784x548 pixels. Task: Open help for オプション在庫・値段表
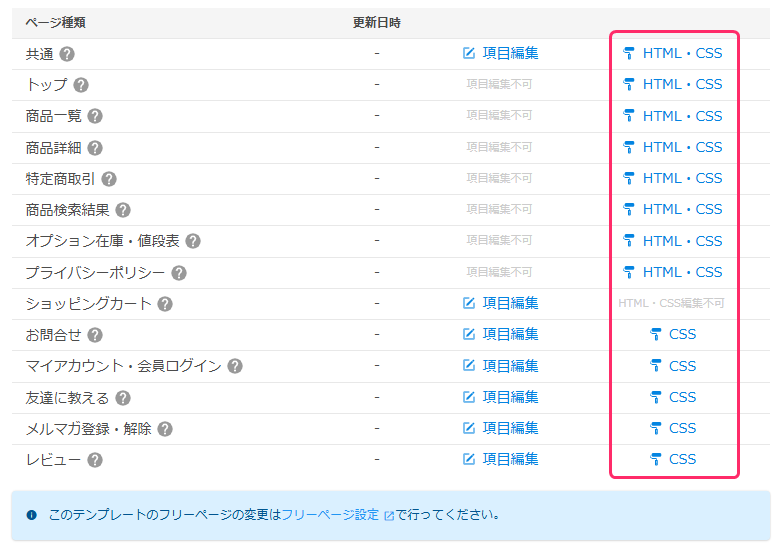[x=193, y=241]
